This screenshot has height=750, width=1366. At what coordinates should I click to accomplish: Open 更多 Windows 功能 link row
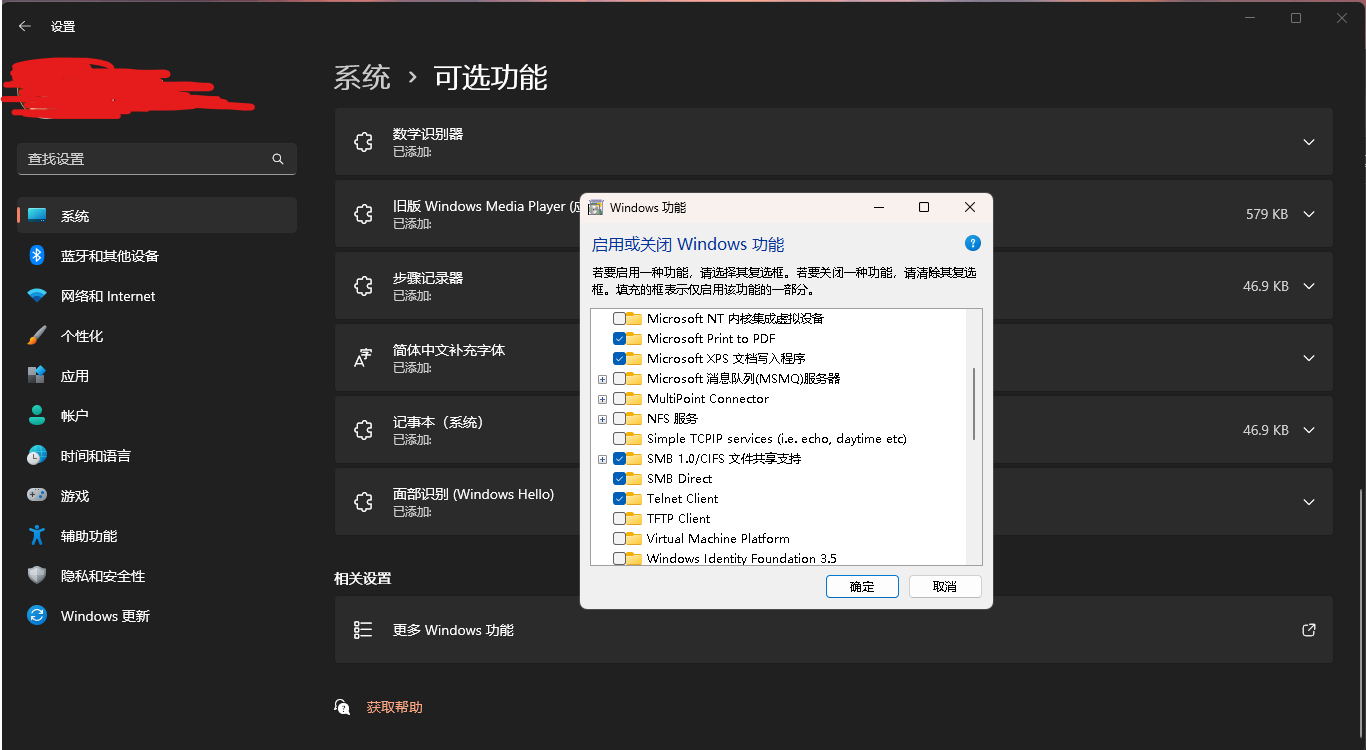834,630
